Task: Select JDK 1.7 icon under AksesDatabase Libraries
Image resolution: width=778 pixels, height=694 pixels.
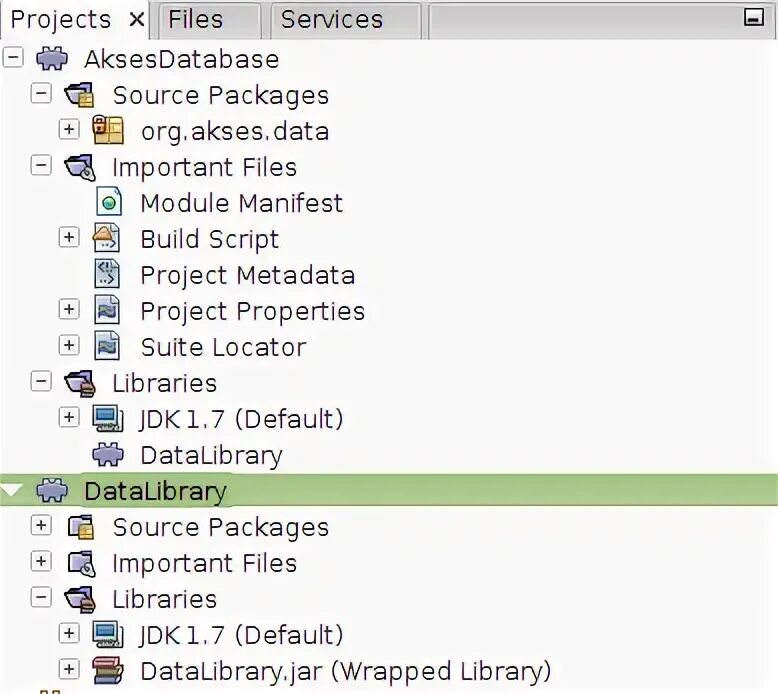Action: [108, 418]
